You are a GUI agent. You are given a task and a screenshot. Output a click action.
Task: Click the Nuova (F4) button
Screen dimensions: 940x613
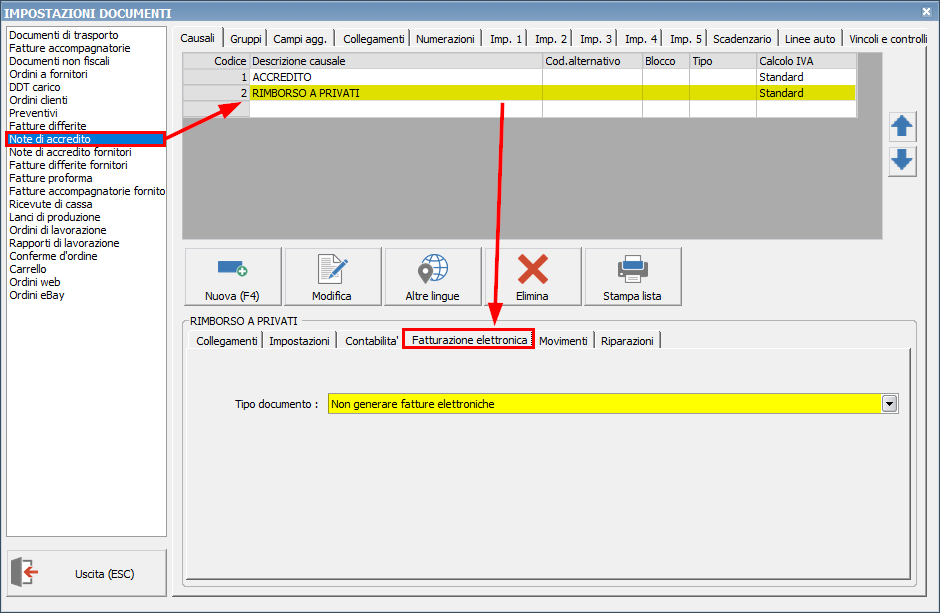pyautogui.click(x=233, y=277)
